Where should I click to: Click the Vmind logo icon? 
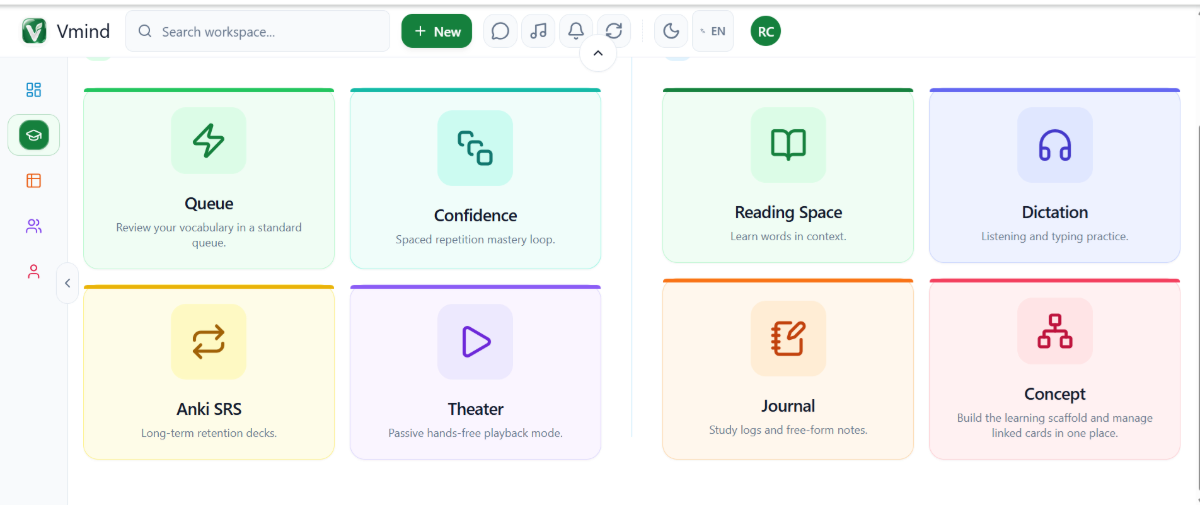pos(34,31)
